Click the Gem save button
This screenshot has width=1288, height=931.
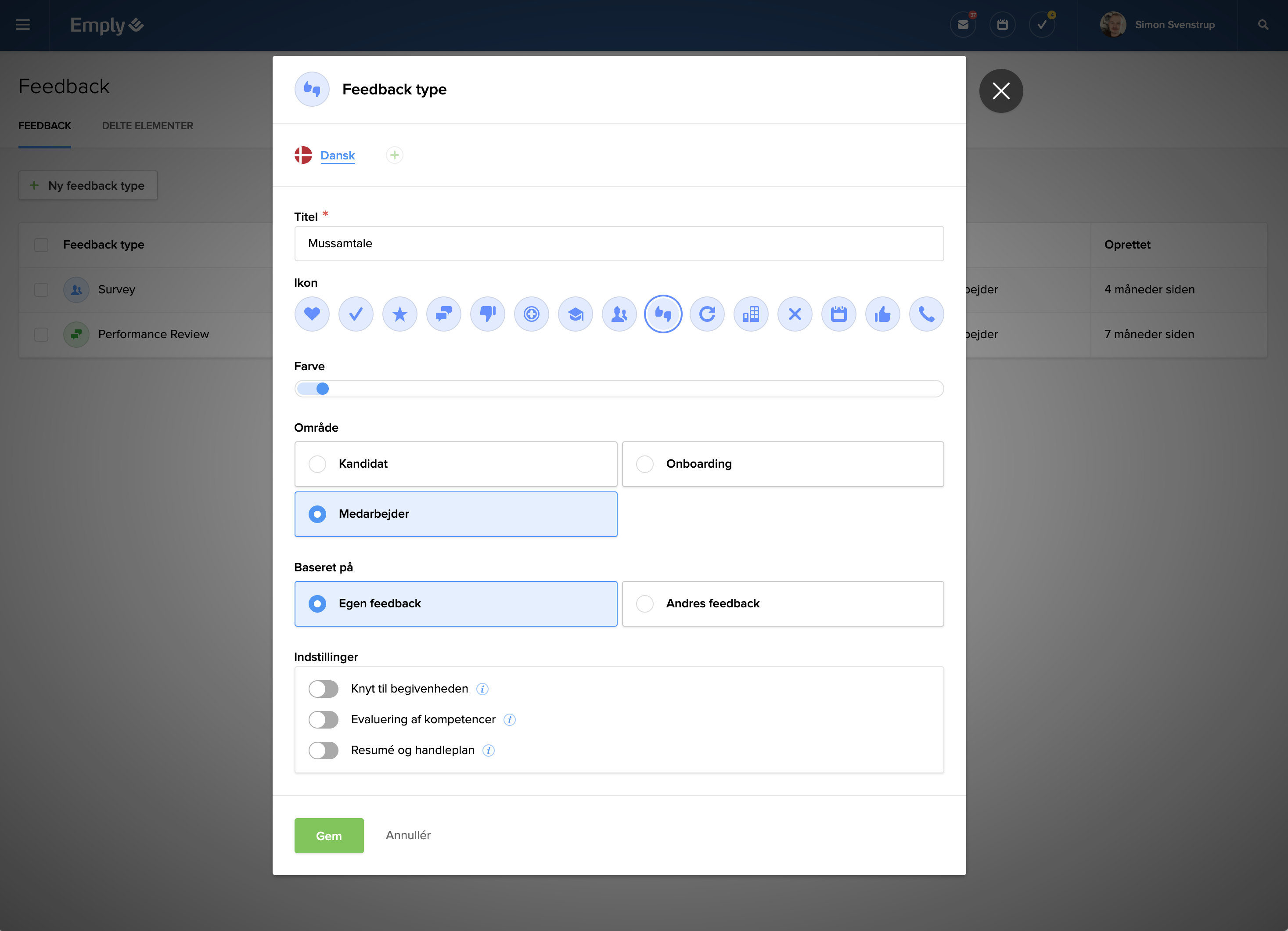click(x=329, y=835)
